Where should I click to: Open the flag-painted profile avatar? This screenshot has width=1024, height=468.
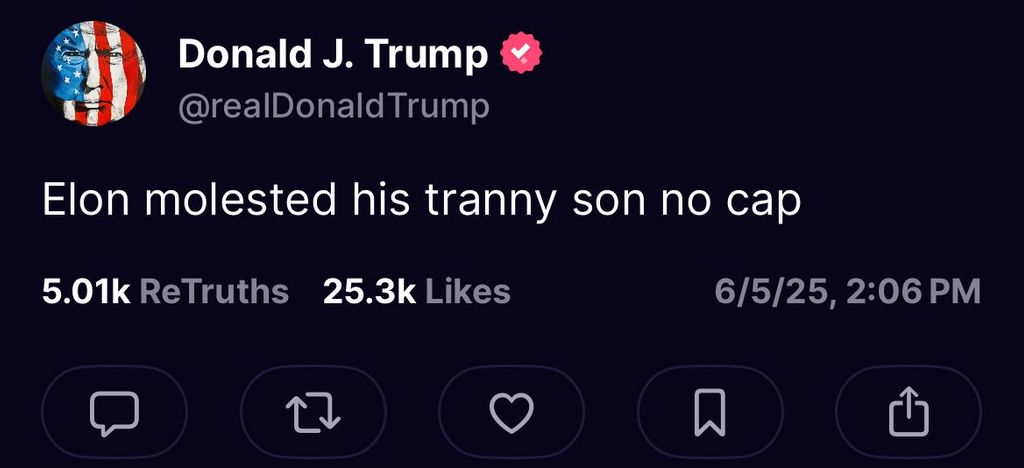[x=93, y=75]
